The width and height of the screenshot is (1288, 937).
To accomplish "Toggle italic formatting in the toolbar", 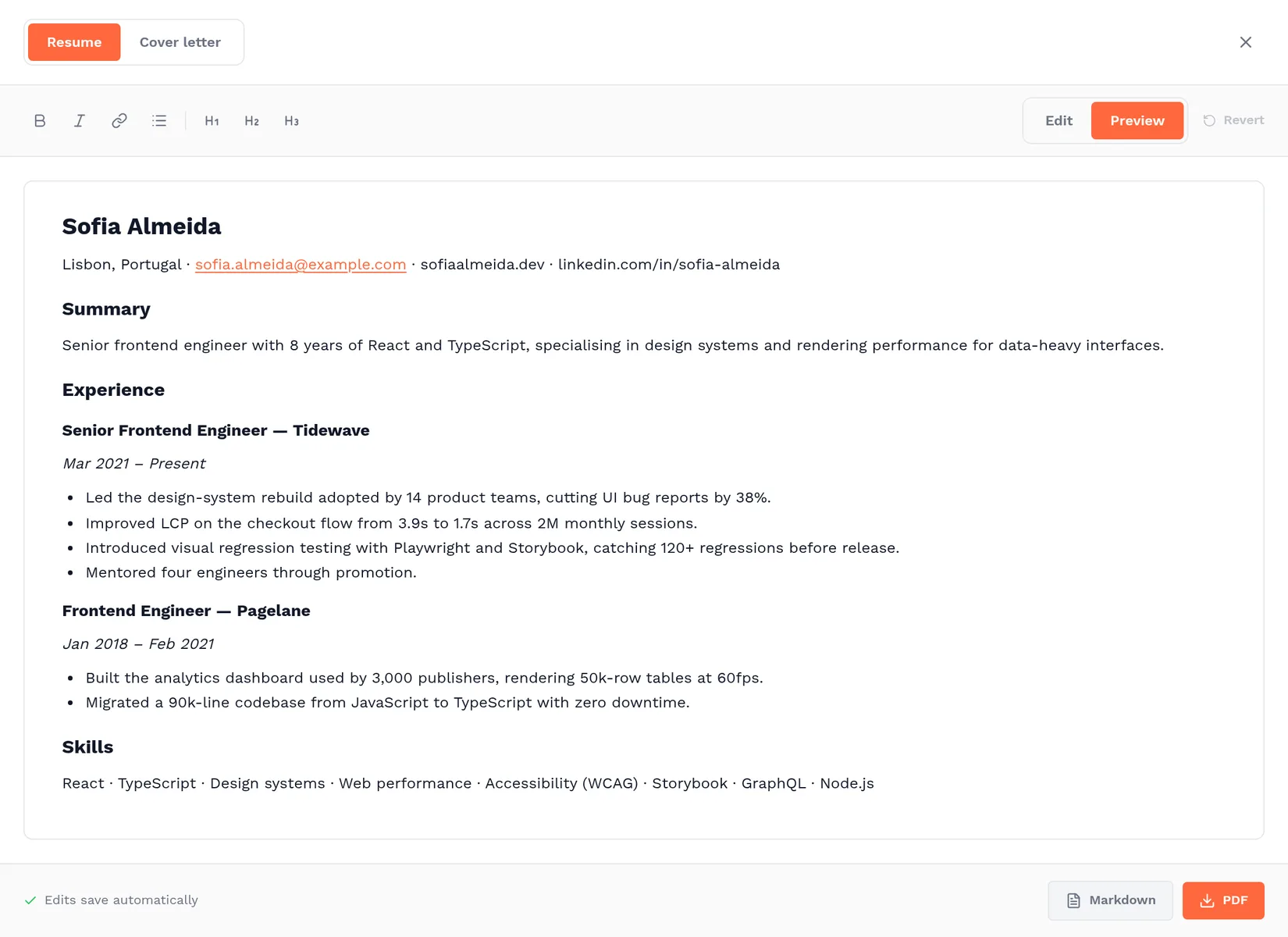I will click(x=80, y=121).
